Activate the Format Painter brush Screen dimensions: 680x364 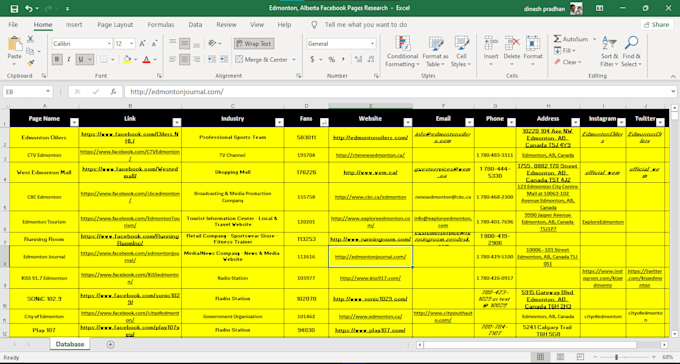pos(30,63)
